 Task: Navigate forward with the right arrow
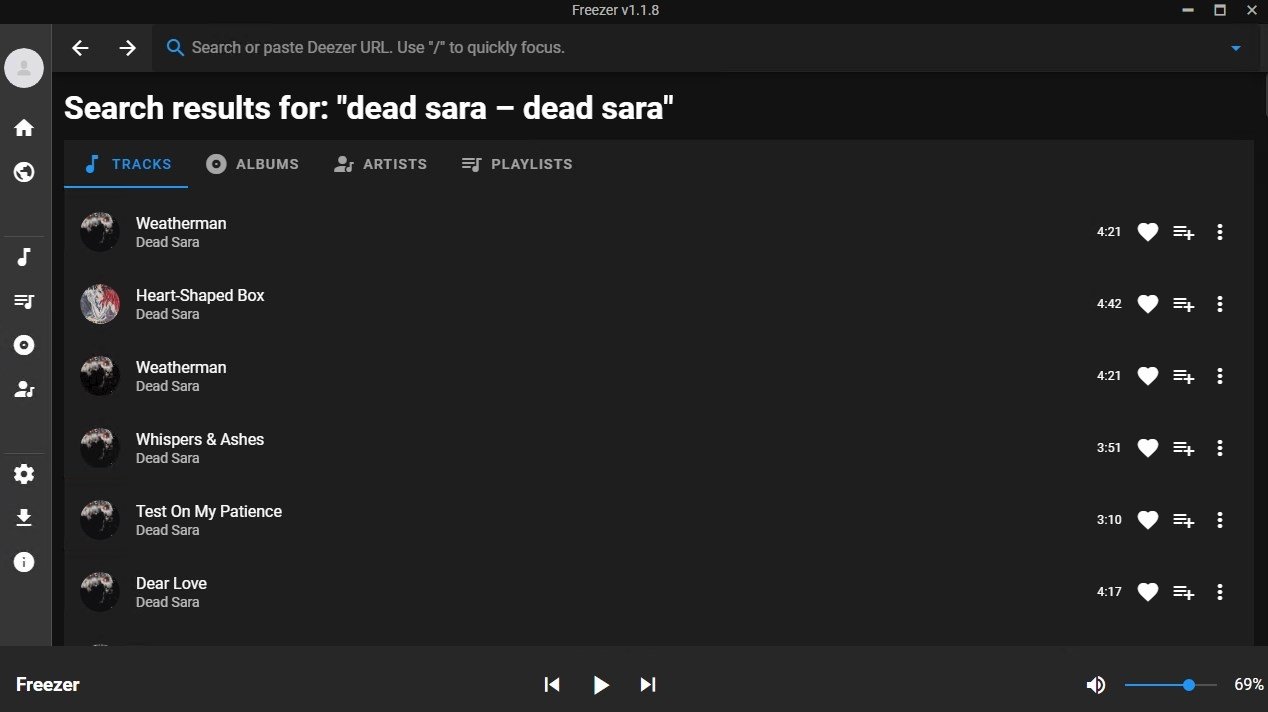point(127,48)
